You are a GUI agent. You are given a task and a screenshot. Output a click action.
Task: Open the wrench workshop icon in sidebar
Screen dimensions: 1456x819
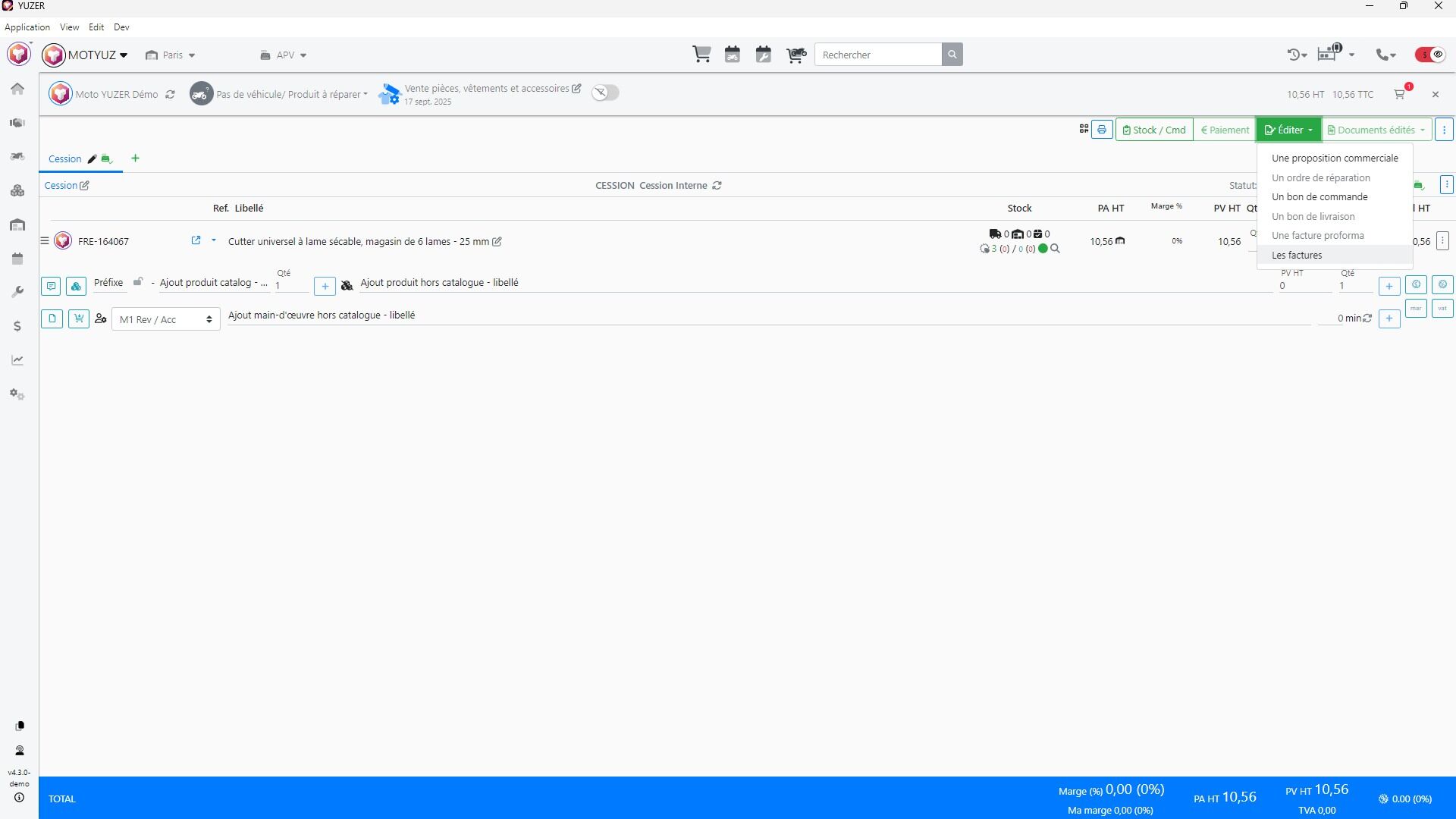click(x=17, y=292)
